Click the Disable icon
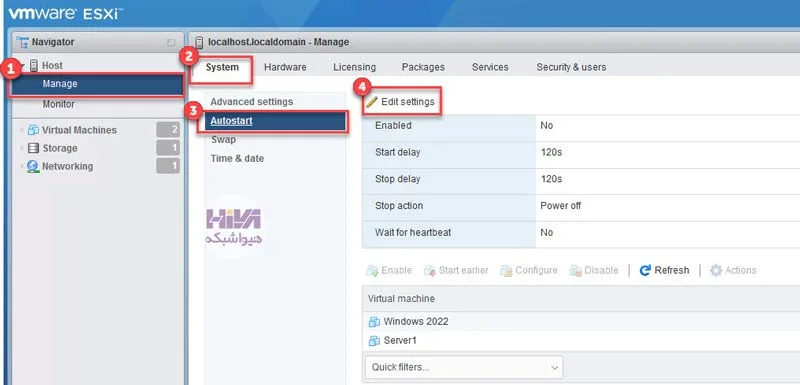Image resolution: width=800 pixels, height=385 pixels. point(576,271)
